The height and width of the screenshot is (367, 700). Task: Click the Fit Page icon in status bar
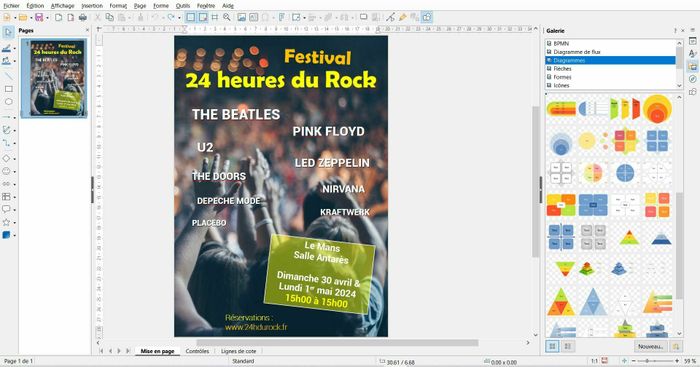click(625, 361)
